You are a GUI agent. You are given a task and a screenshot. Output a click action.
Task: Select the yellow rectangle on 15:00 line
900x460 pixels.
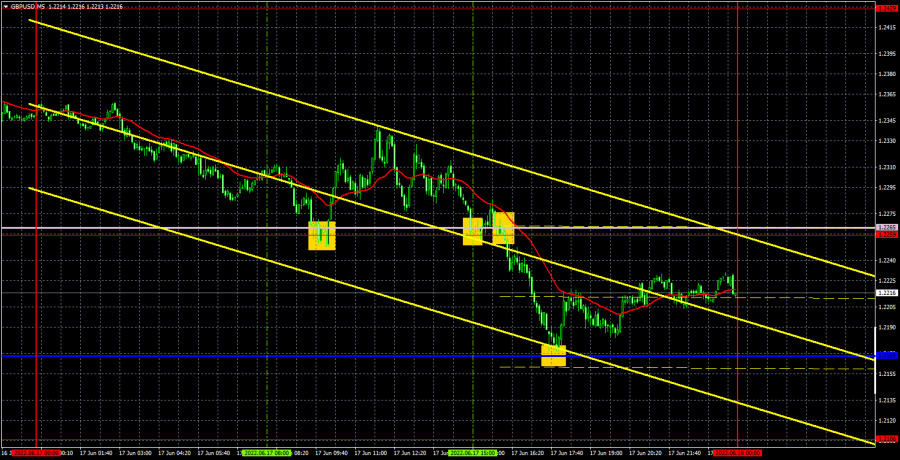tap(473, 231)
